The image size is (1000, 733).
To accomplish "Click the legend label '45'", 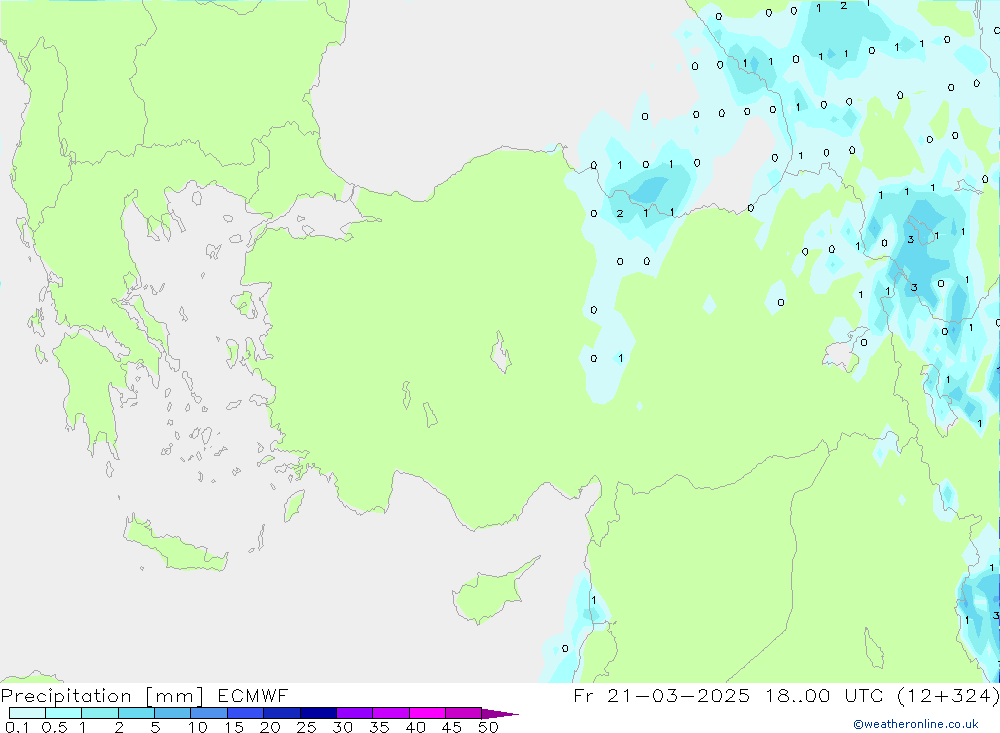I will point(452,727).
